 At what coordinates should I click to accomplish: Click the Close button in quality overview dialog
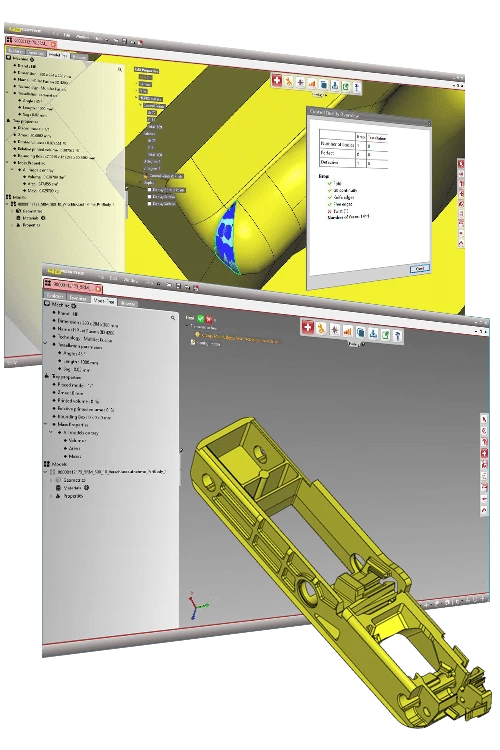pyautogui.click(x=420, y=268)
